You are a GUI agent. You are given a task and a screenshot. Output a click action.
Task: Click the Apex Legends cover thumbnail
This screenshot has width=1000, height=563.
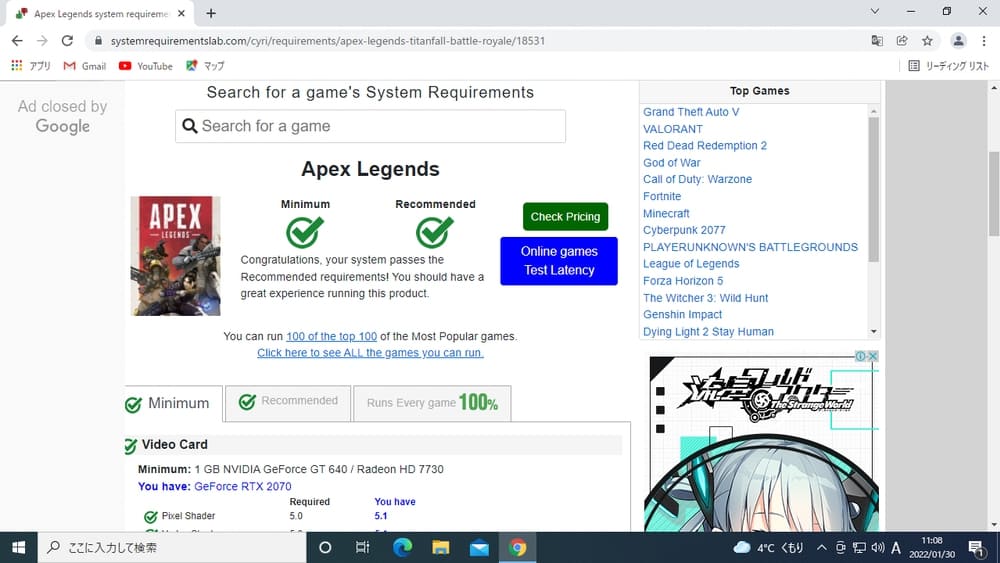coord(175,256)
